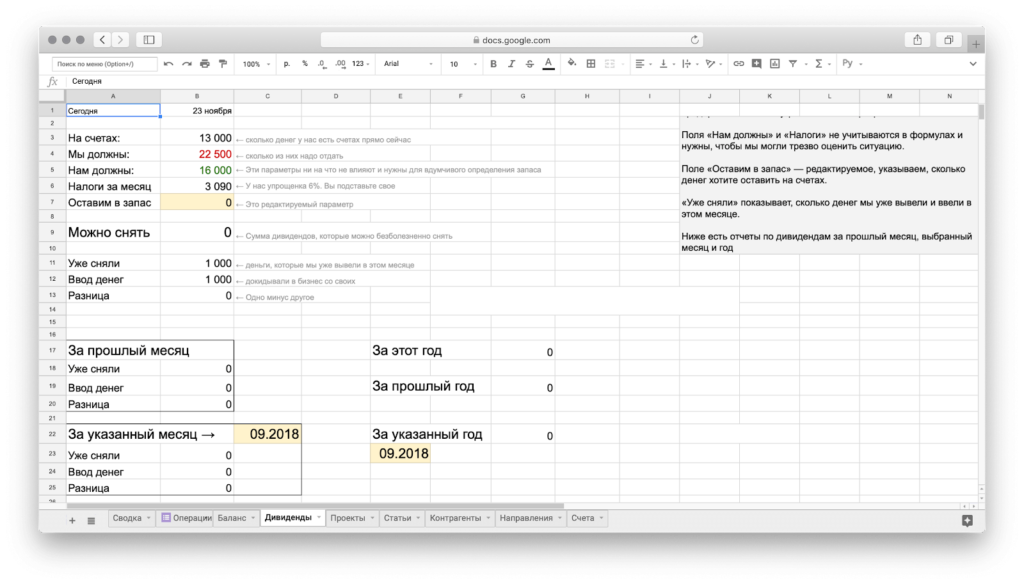Open the all sheets list button
Image resolution: width=1024 pixels, height=584 pixels.
click(91, 520)
